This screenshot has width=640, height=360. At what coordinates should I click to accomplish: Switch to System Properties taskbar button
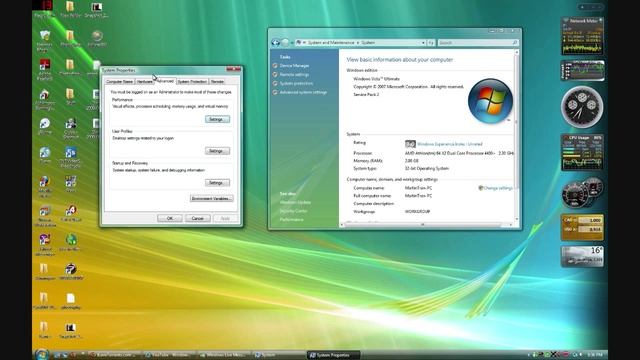click(x=333, y=355)
